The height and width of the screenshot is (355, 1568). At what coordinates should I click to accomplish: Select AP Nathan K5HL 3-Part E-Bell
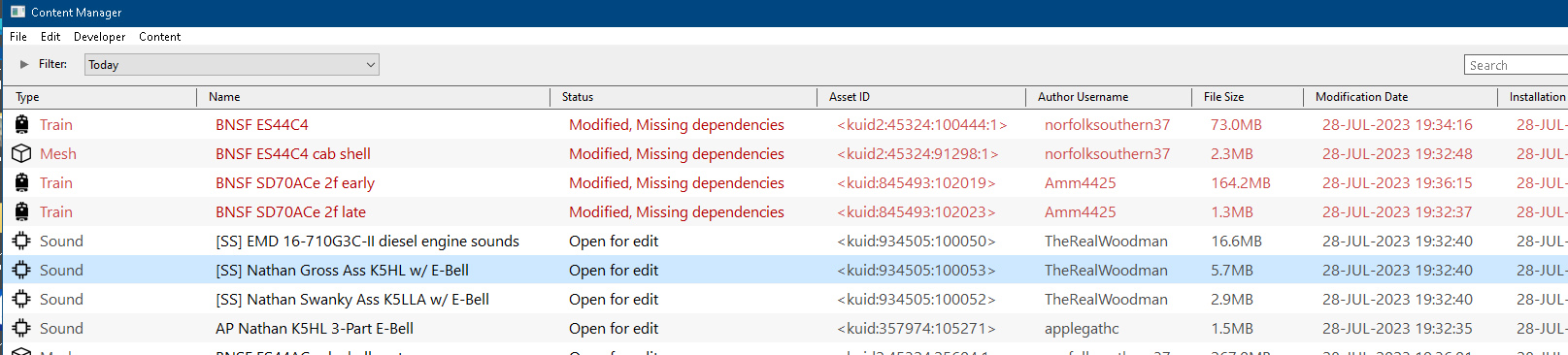click(315, 328)
